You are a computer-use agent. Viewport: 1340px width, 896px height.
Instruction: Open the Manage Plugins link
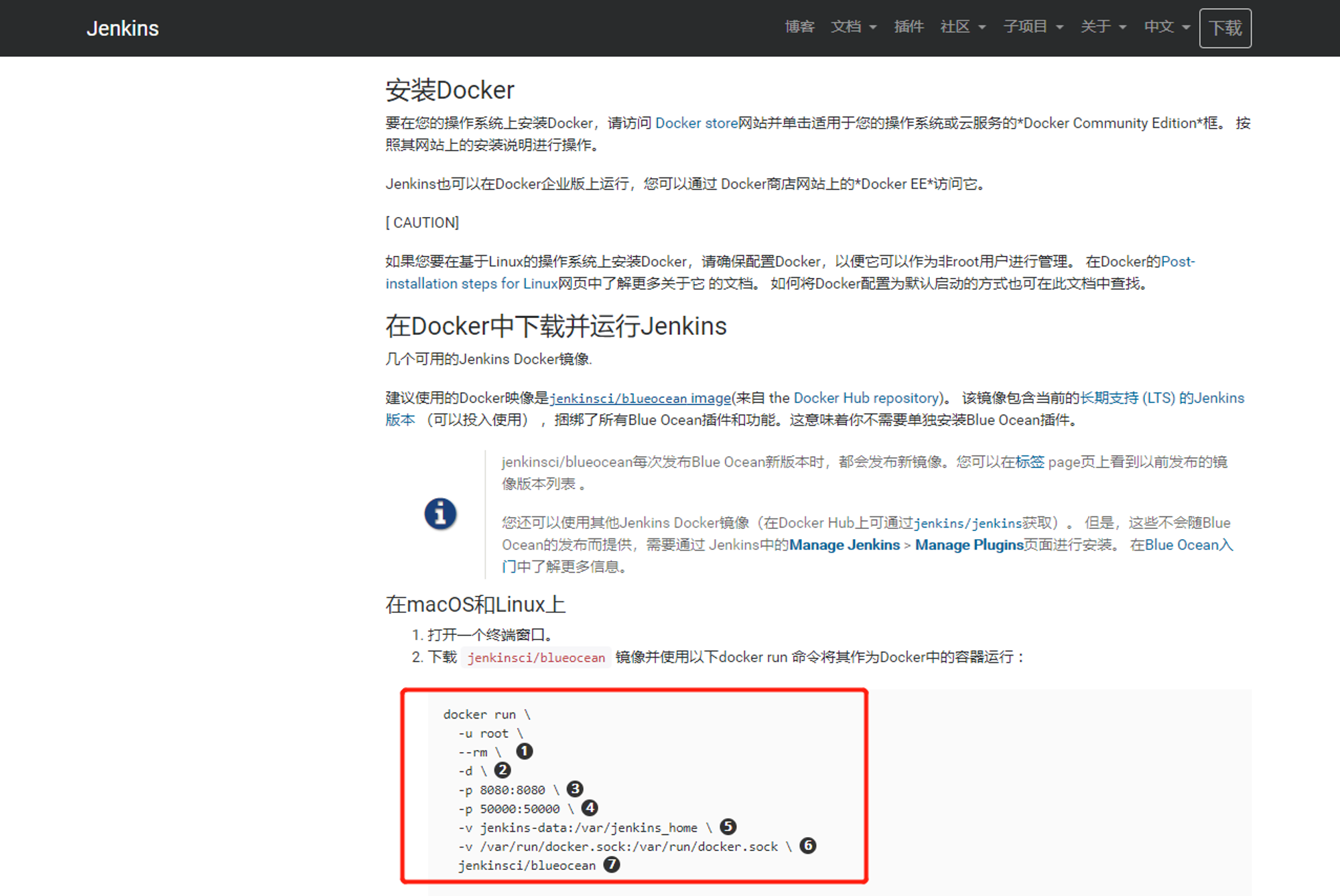[x=969, y=545]
